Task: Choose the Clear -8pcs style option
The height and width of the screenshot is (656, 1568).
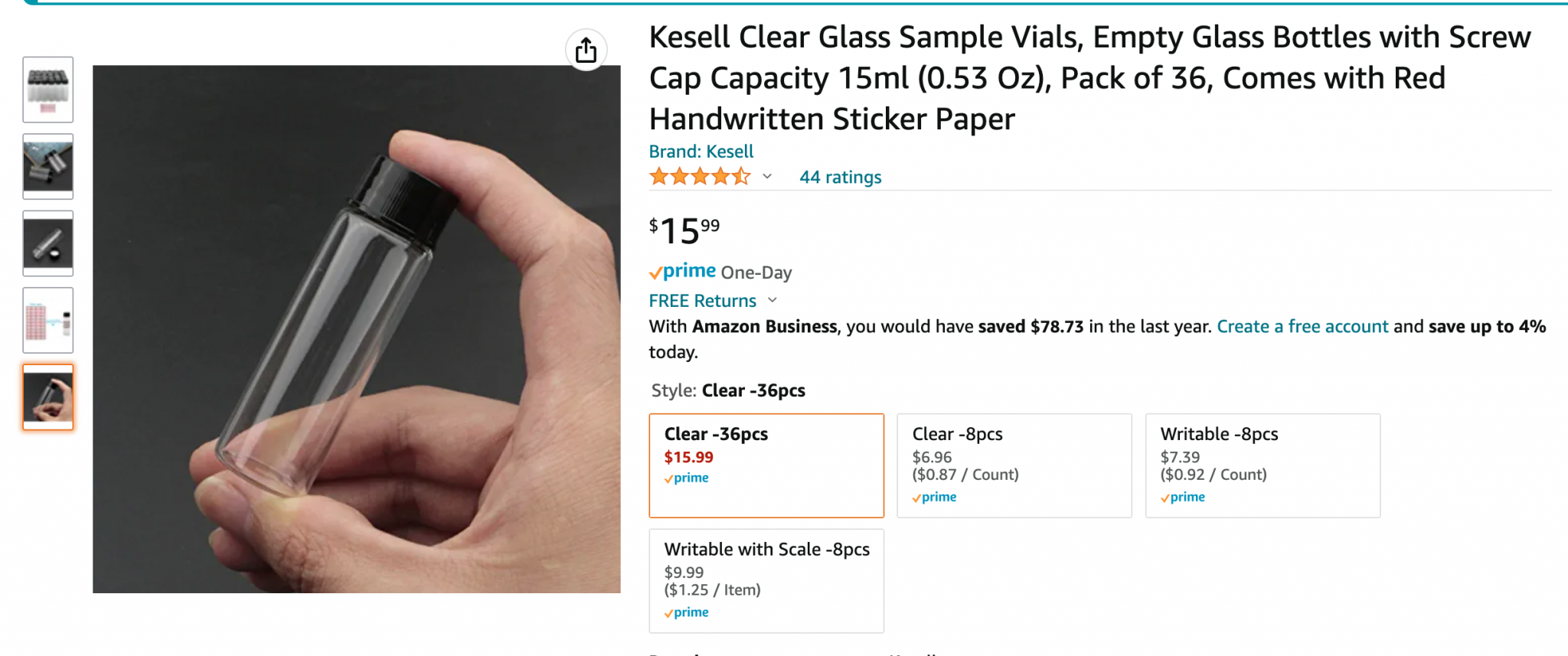Action: 1014,465
